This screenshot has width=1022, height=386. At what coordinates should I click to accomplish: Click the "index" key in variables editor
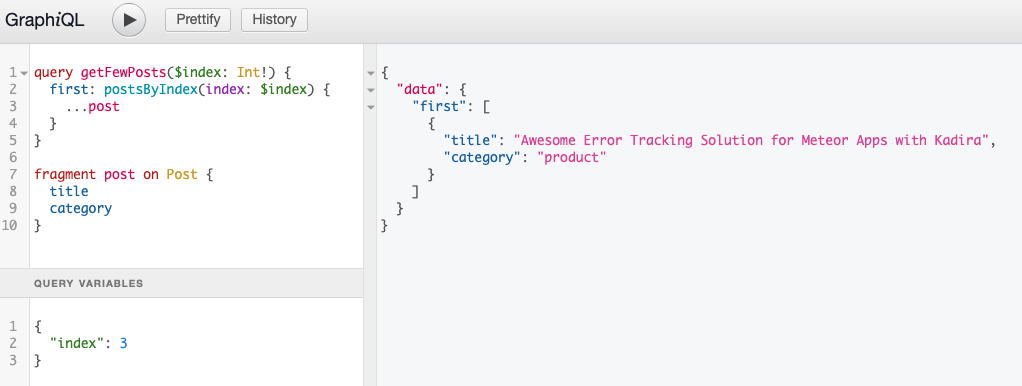(x=77, y=342)
